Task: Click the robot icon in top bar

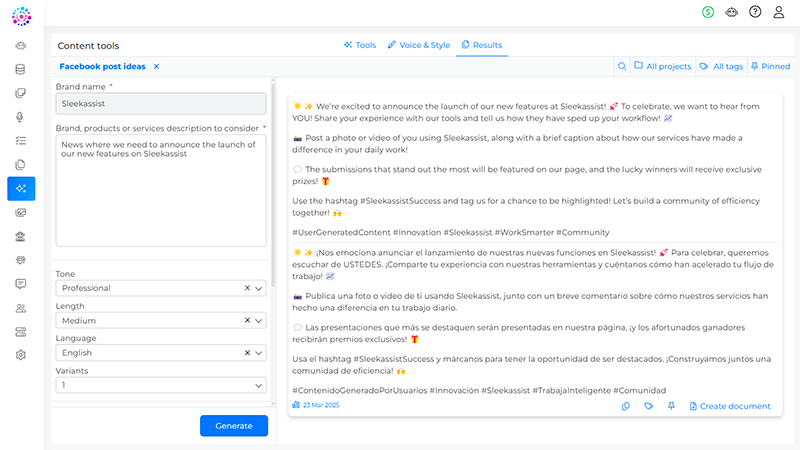Action: click(732, 12)
